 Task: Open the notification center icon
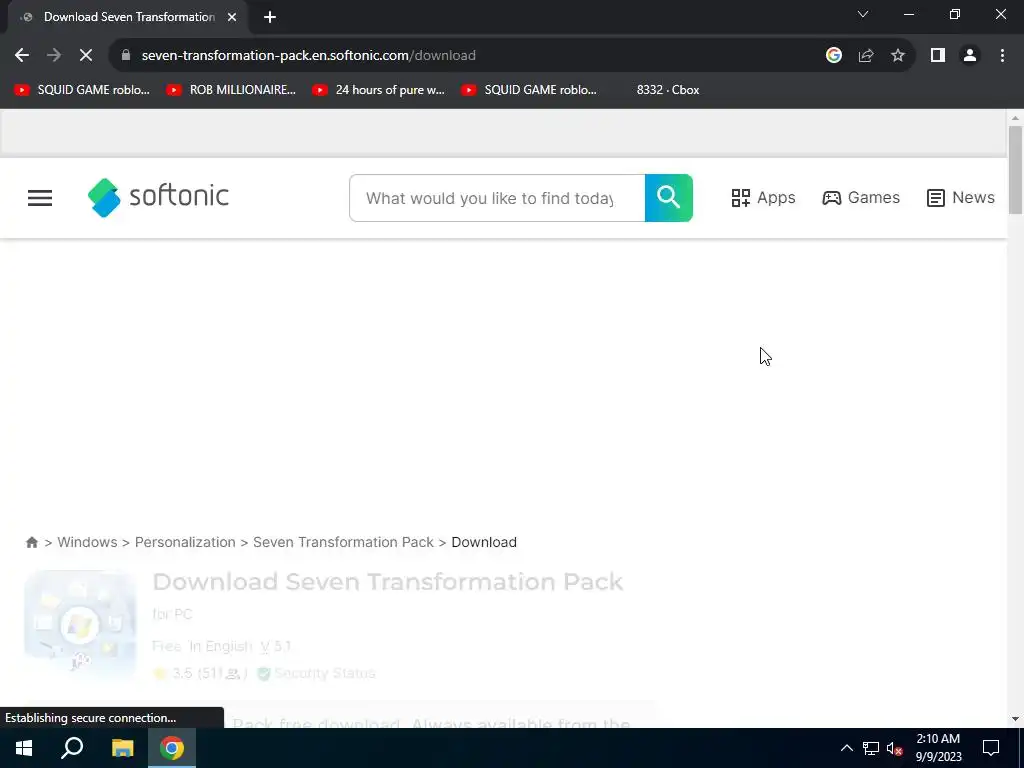tap(991, 748)
